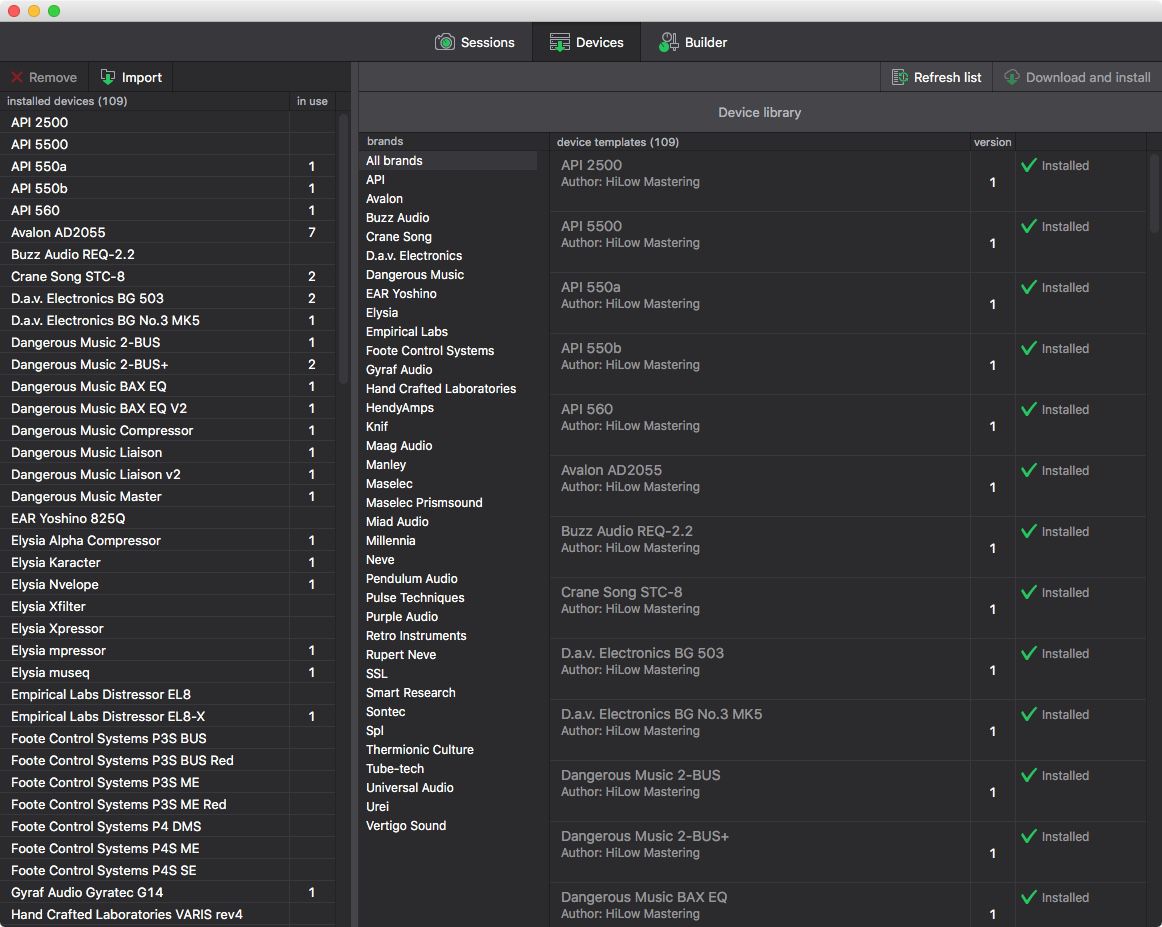Screen dimensions: 1162x927
Task: Filter by Universal Audio brand
Action: point(448,788)
